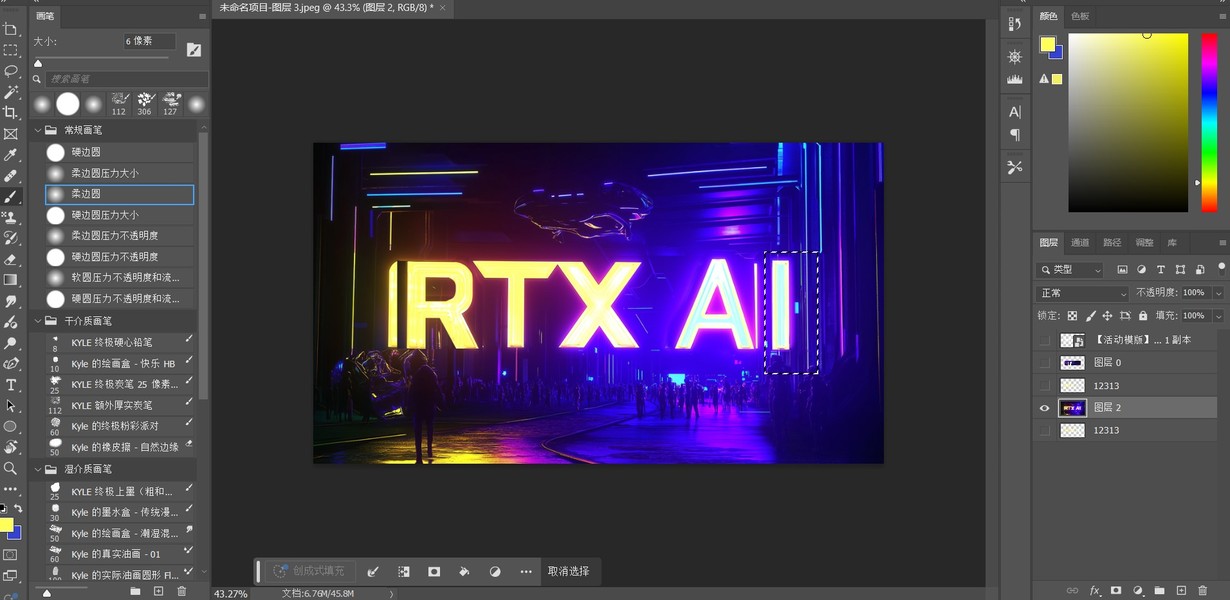The image size is (1230, 600).
Task: Click the 未命名项目-图层 3.jpeg document tab
Action: [x=326, y=7]
